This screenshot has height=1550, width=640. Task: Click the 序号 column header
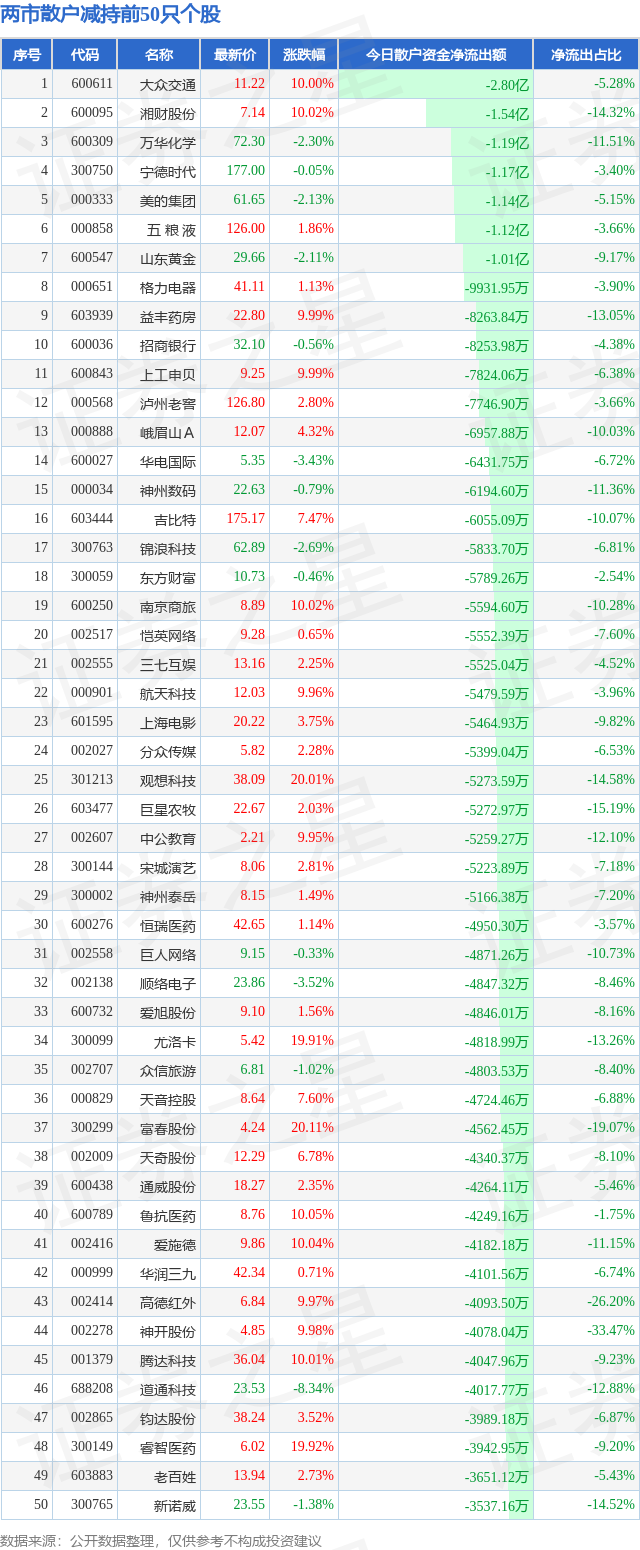point(27,55)
